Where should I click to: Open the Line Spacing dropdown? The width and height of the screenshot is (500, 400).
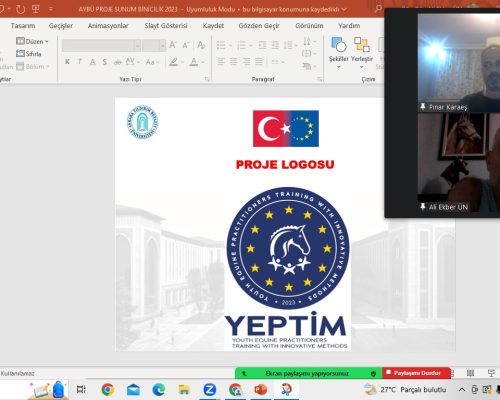click(x=290, y=45)
